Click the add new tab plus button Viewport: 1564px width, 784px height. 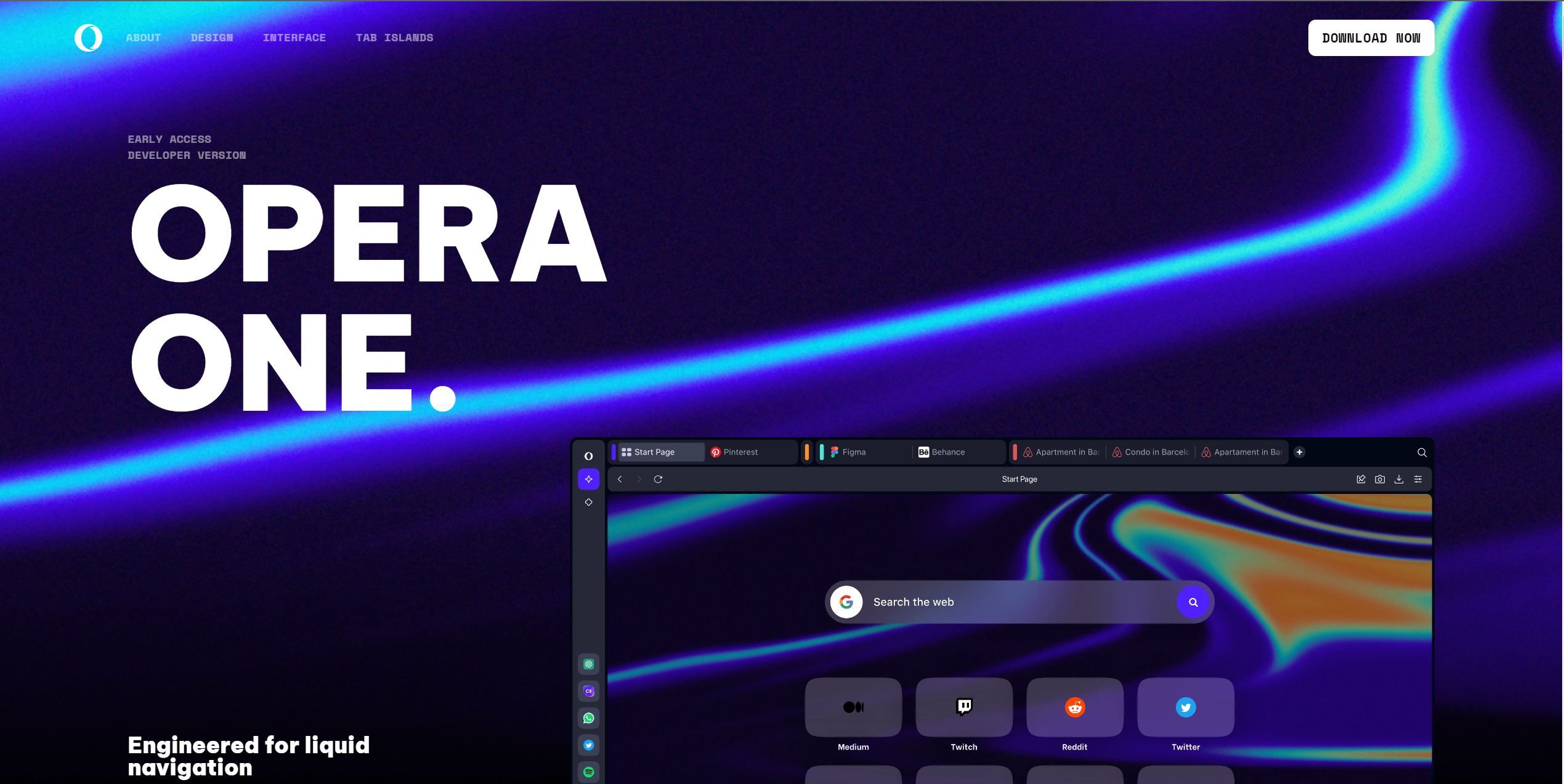coord(1299,452)
